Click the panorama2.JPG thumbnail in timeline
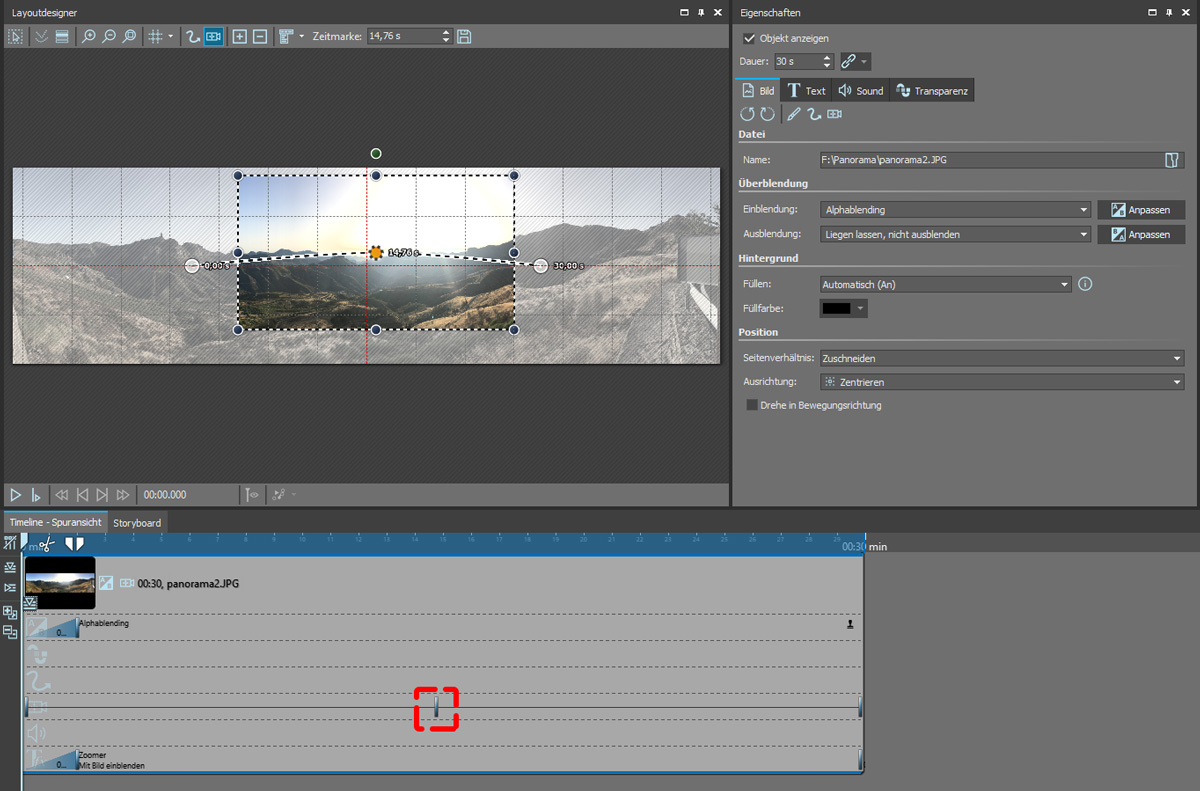 click(60, 582)
